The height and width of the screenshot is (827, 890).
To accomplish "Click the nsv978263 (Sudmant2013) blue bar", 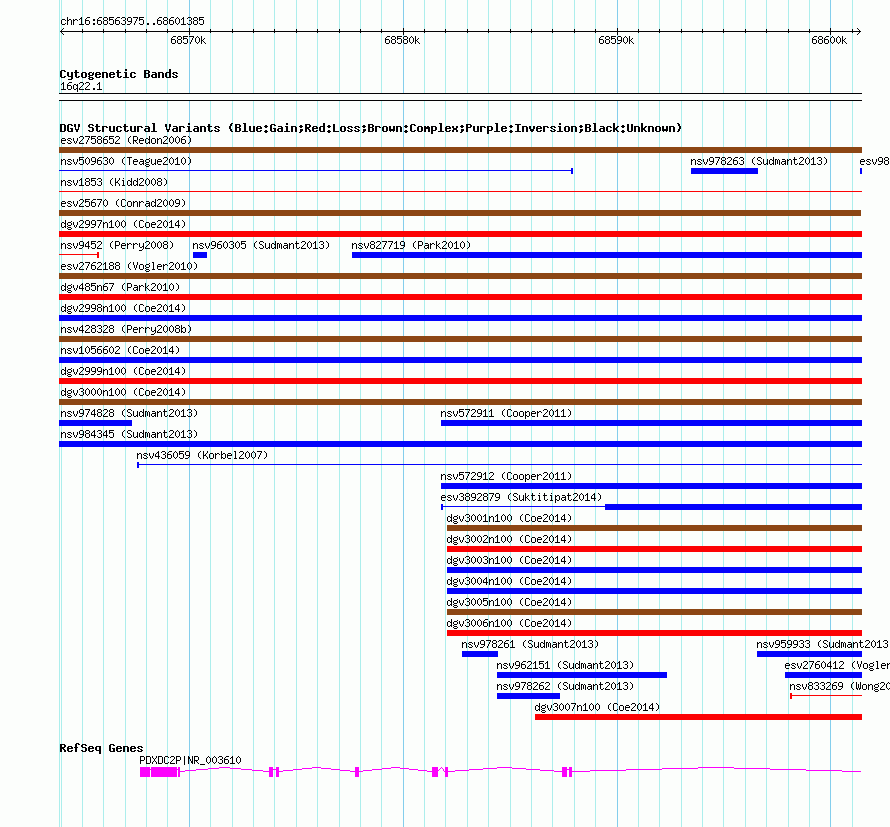I will pos(724,171).
